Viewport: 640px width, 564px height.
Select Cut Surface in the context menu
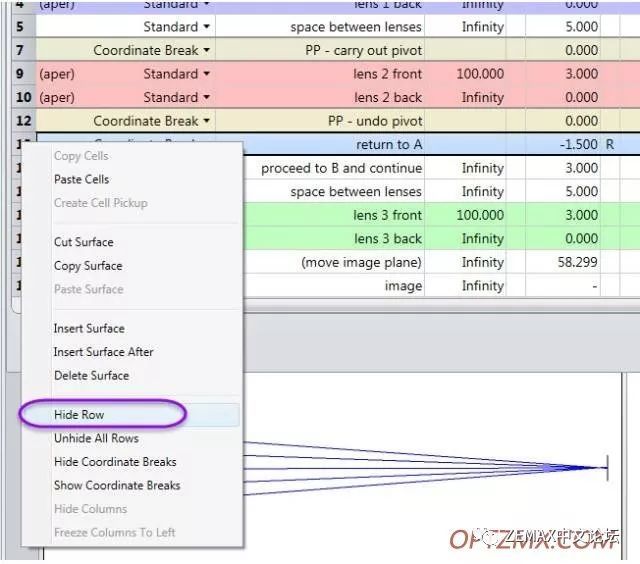coord(84,242)
